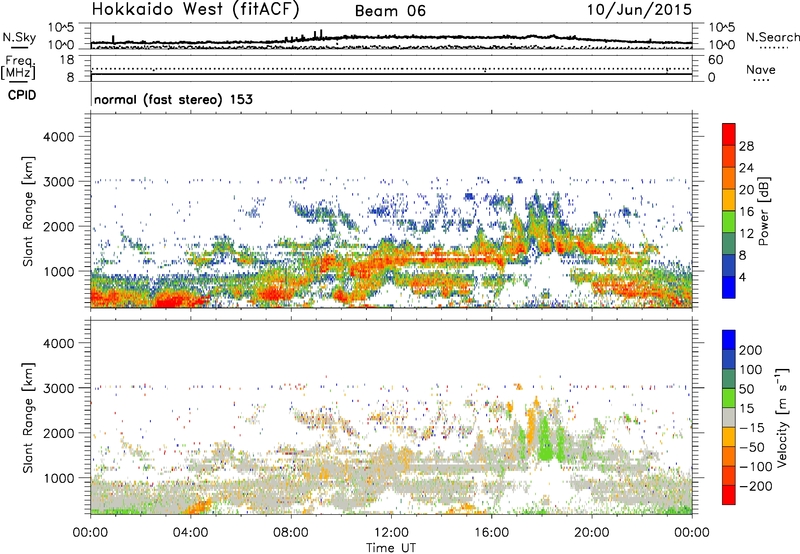The image size is (800, 554).
Task: Pick Power colorbar segment between 20 and 24
Action: click(x=729, y=178)
